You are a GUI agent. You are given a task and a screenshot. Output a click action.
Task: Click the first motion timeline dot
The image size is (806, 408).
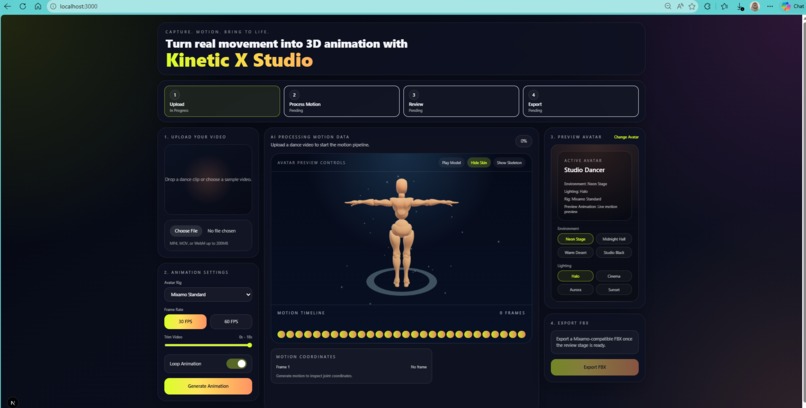click(281, 335)
